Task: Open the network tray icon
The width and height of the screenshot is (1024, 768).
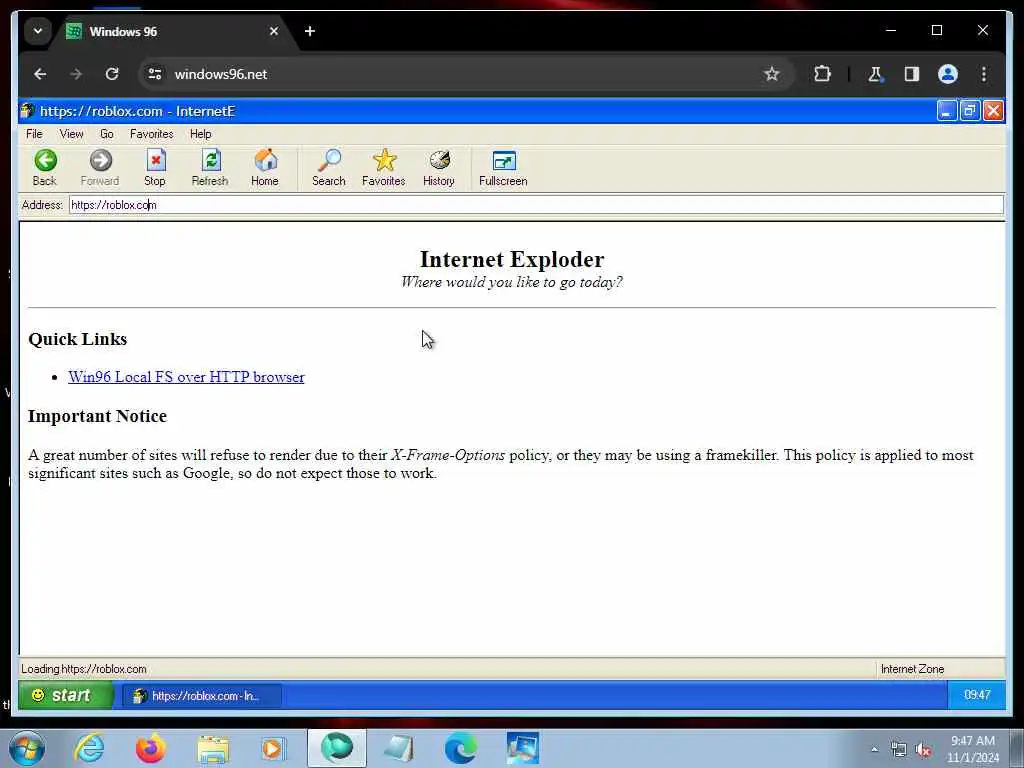Action: pos(899,750)
